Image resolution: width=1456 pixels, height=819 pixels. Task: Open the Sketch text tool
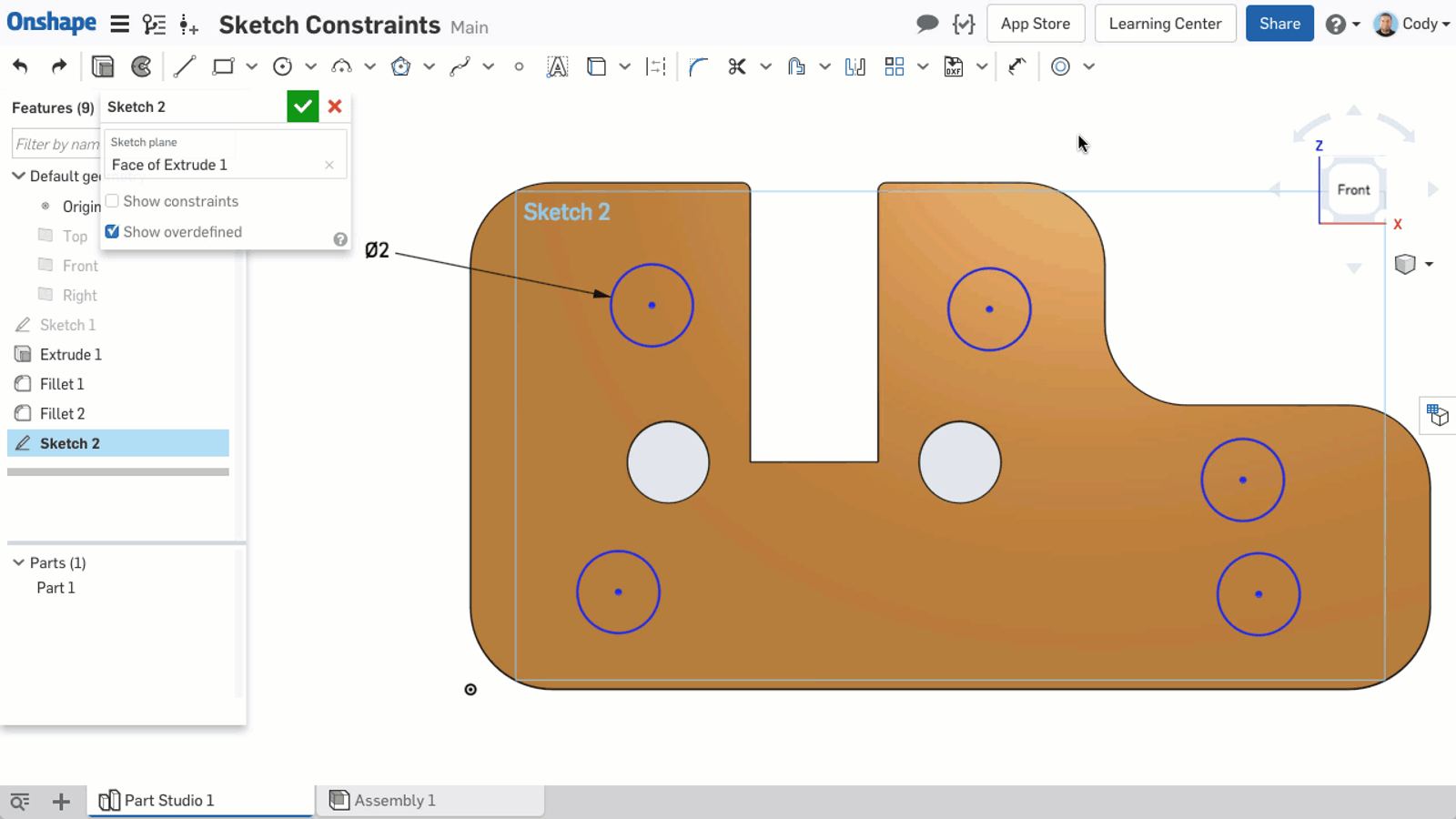coord(557,66)
